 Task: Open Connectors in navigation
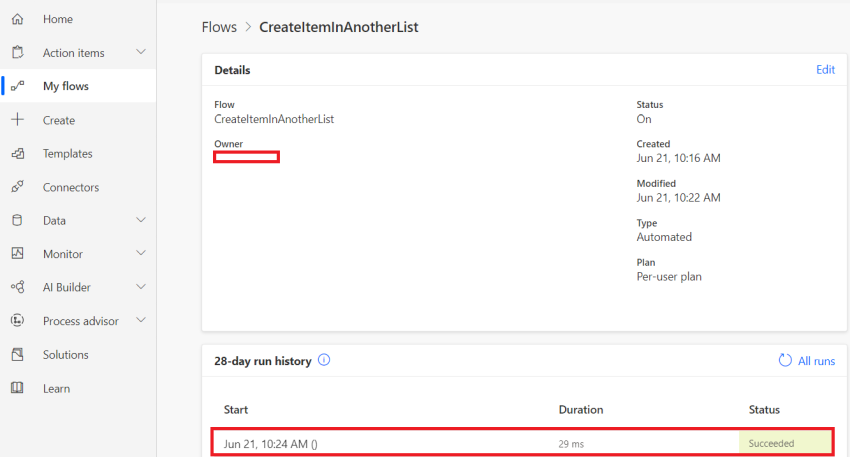[x=71, y=188]
